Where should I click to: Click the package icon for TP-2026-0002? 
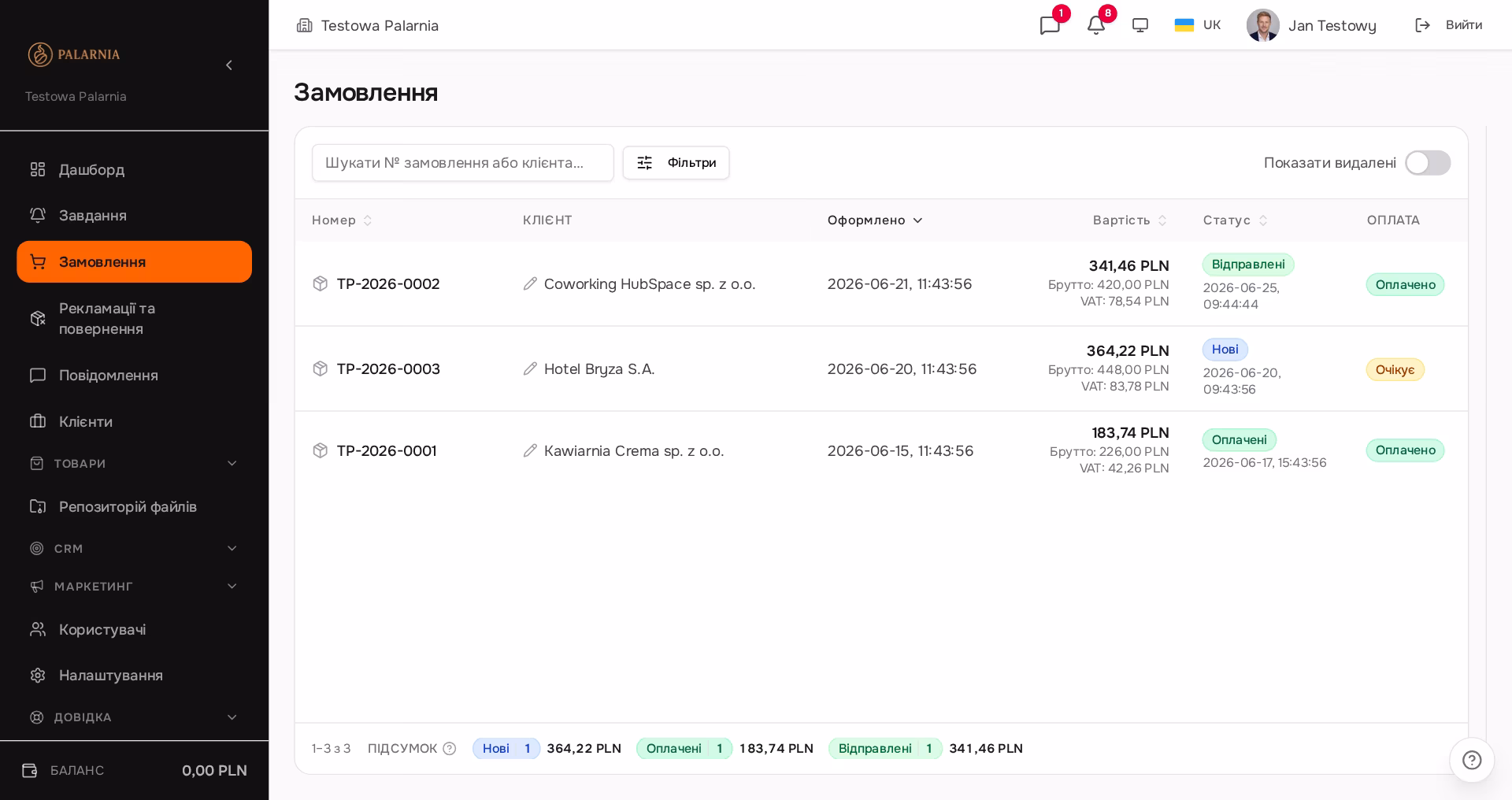[320, 283]
